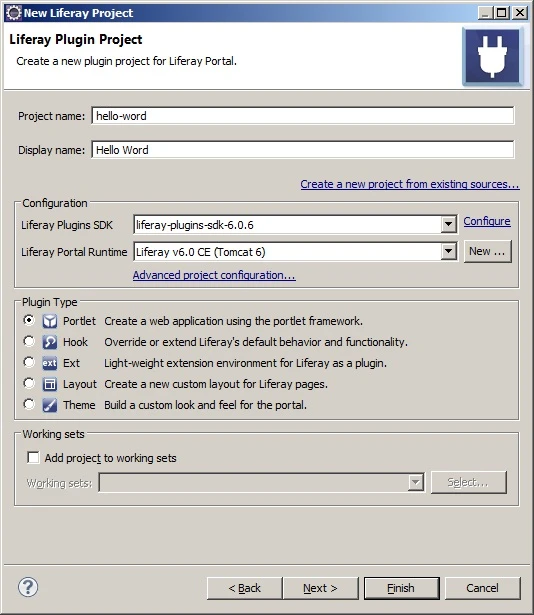Minimize the New Liferay Project dialog
Screen dimensions: 534x615
tap(486, 13)
